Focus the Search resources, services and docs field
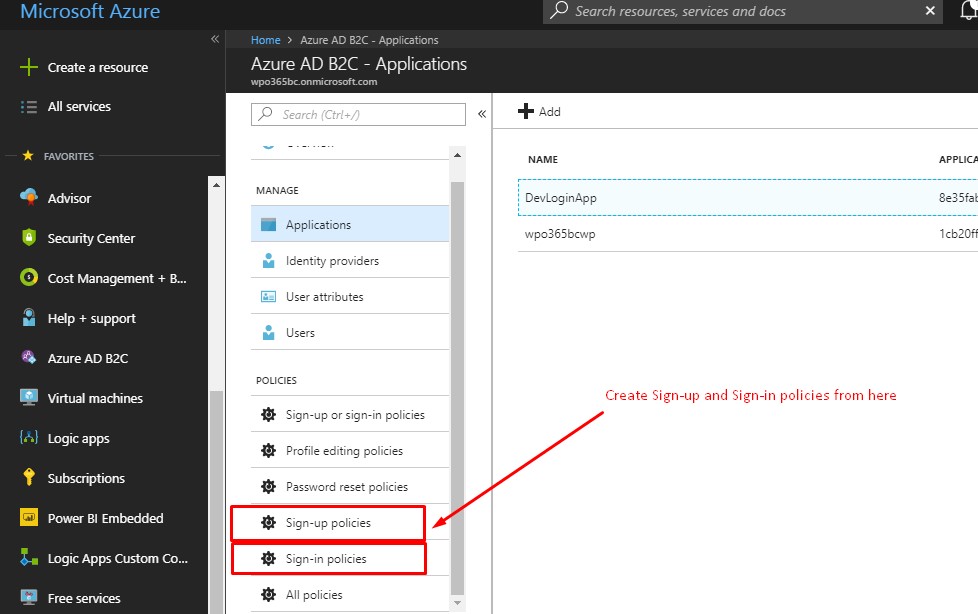 742,11
